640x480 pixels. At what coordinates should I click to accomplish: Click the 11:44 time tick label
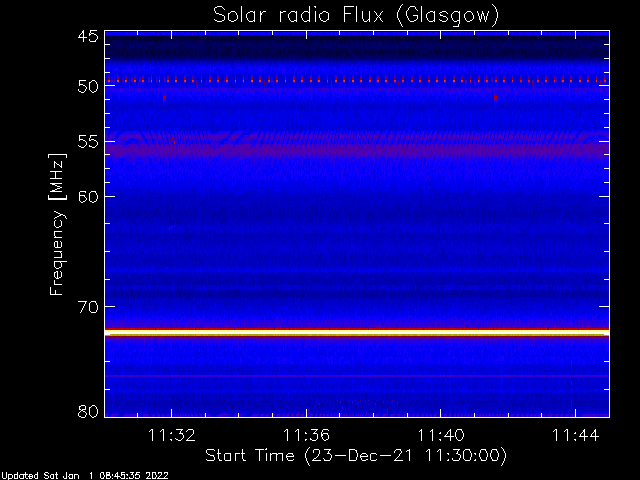pos(576,435)
